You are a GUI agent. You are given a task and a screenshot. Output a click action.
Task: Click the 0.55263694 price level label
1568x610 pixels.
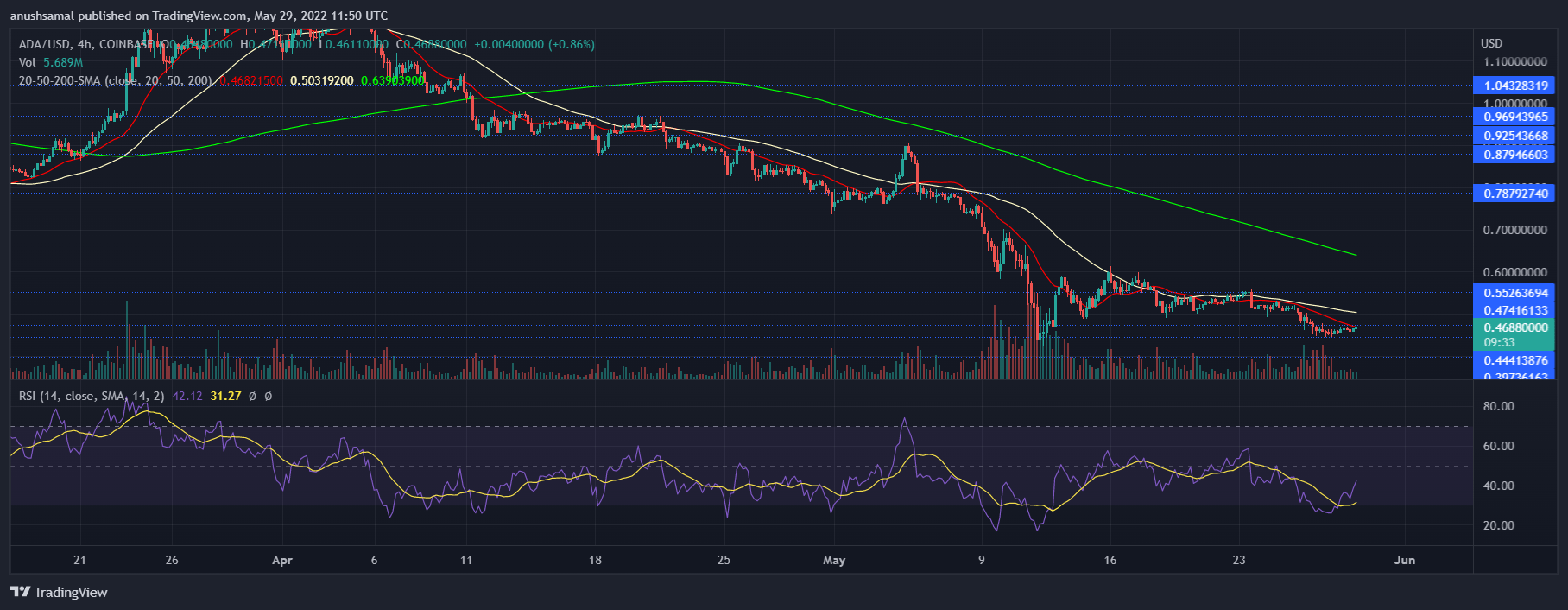[x=1515, y=293]
